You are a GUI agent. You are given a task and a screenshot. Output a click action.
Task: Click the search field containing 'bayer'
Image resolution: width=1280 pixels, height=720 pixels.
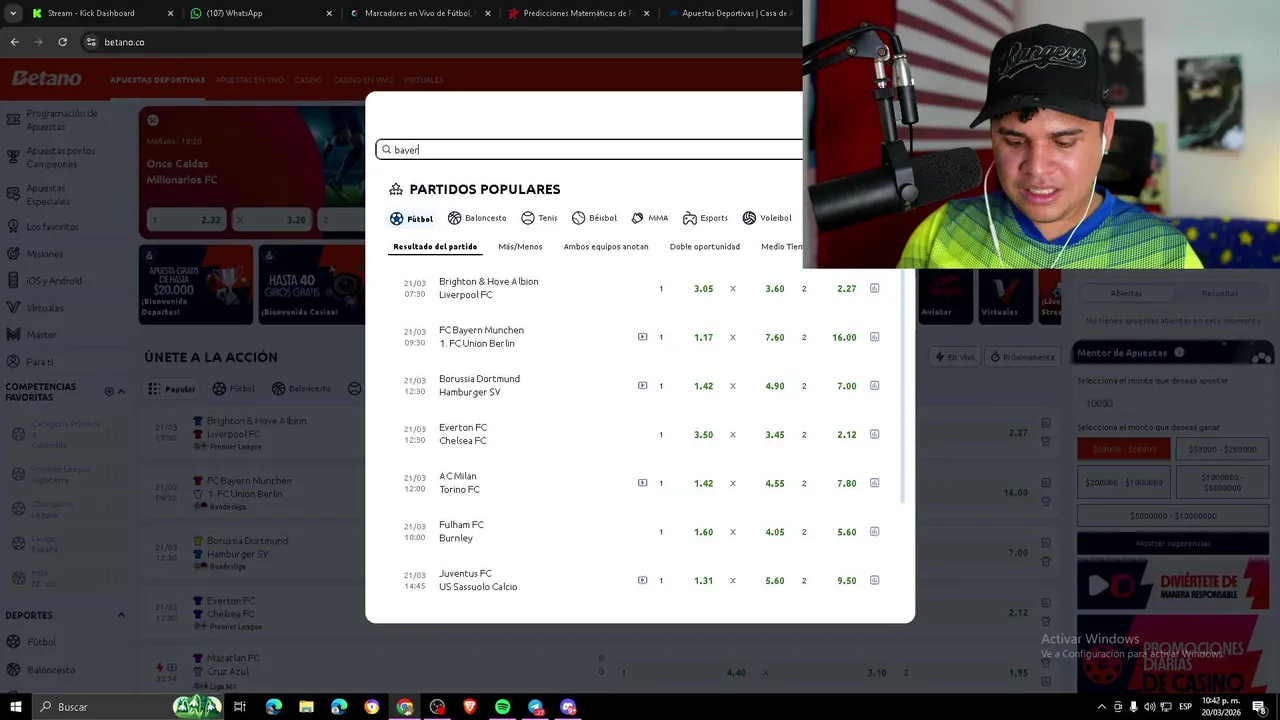click(x=590, y=150)
